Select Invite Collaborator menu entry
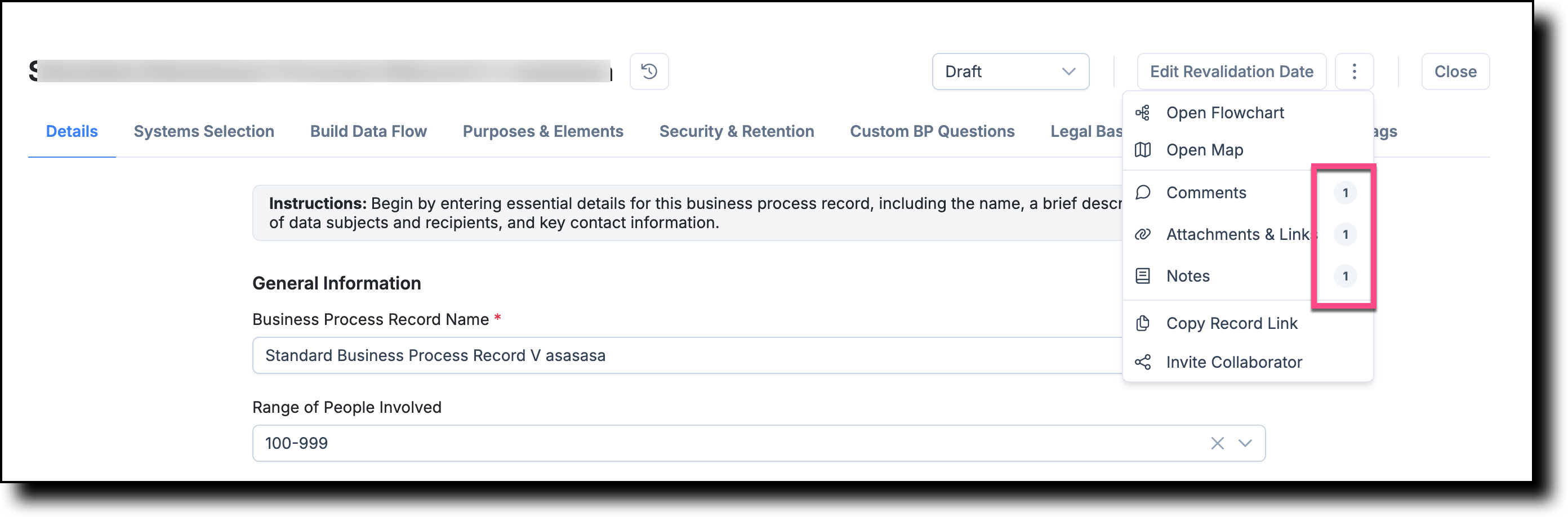1568x517 pixels. 1247,362
